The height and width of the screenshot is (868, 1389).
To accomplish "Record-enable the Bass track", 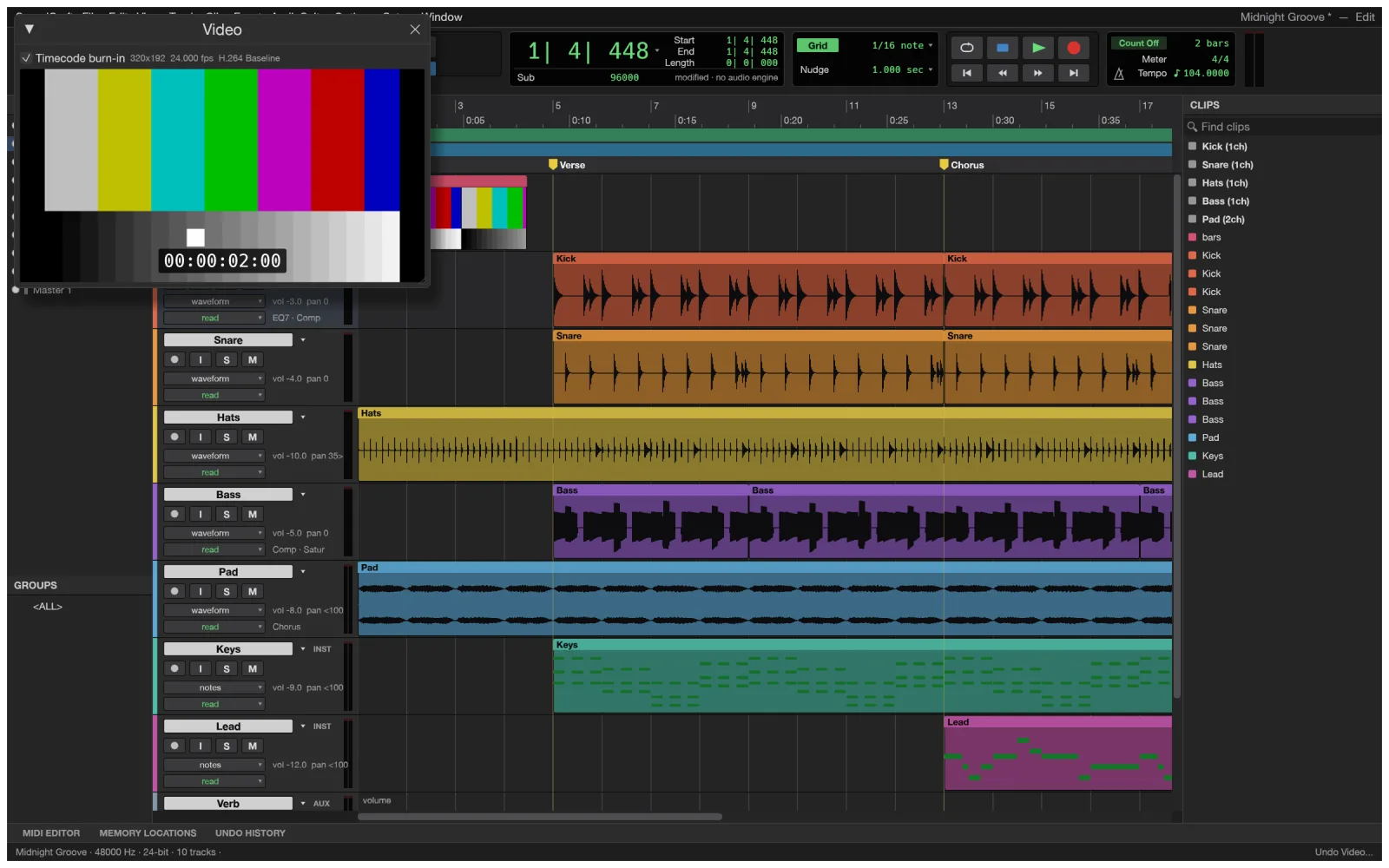I will [x=174, y=514].
